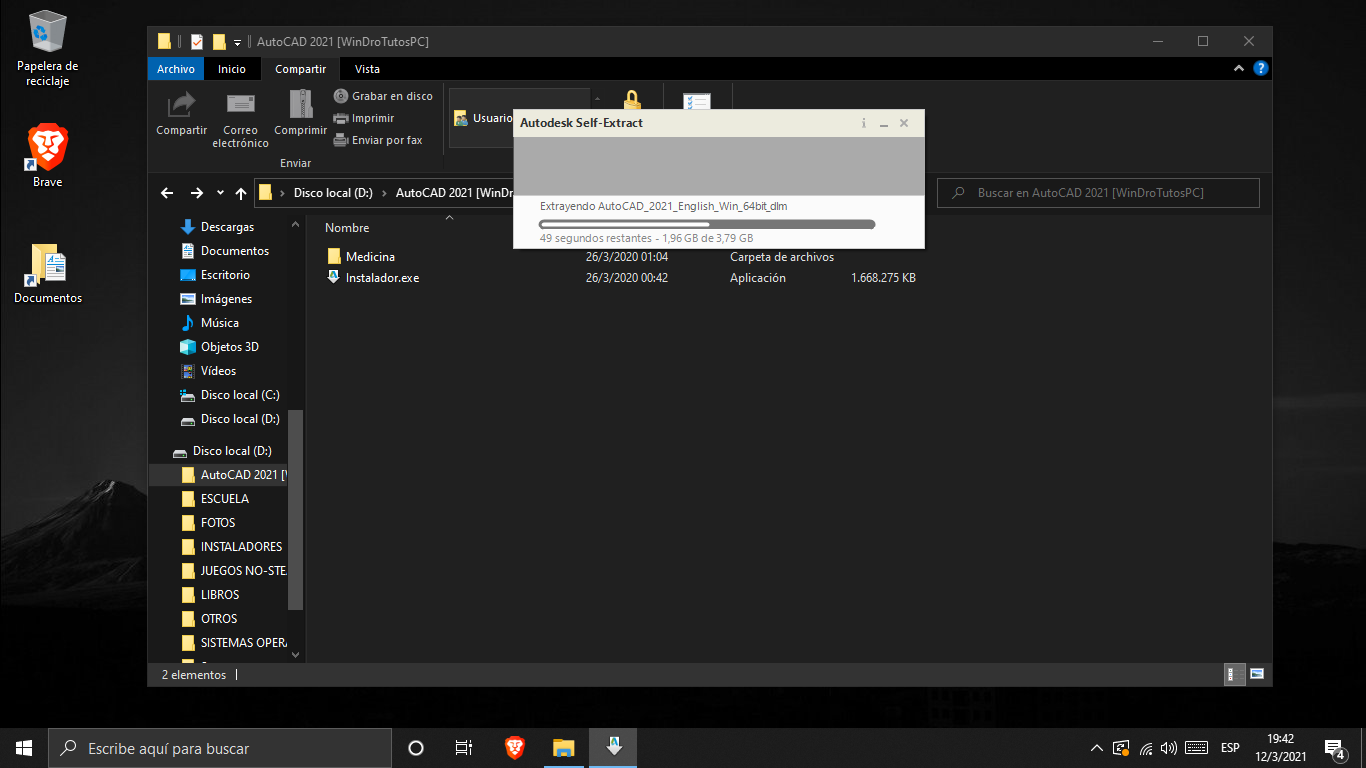Open the Explorer help question mark icon
The width and height of the screenshot is (1366, 768).
(x=1261, y=69)
